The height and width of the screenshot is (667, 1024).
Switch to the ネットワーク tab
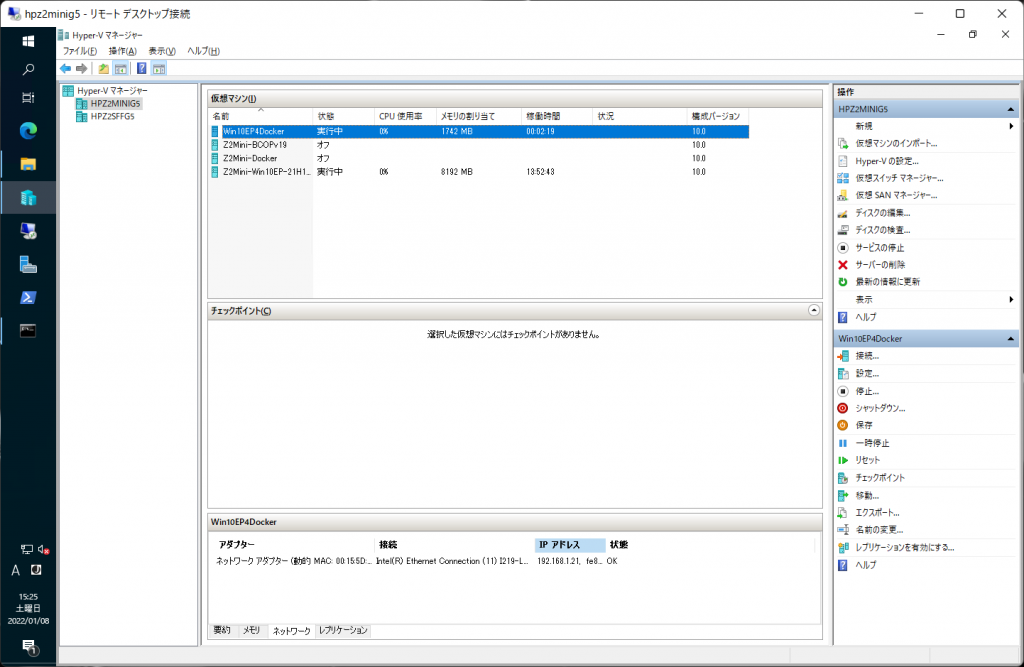pos(291,630)
